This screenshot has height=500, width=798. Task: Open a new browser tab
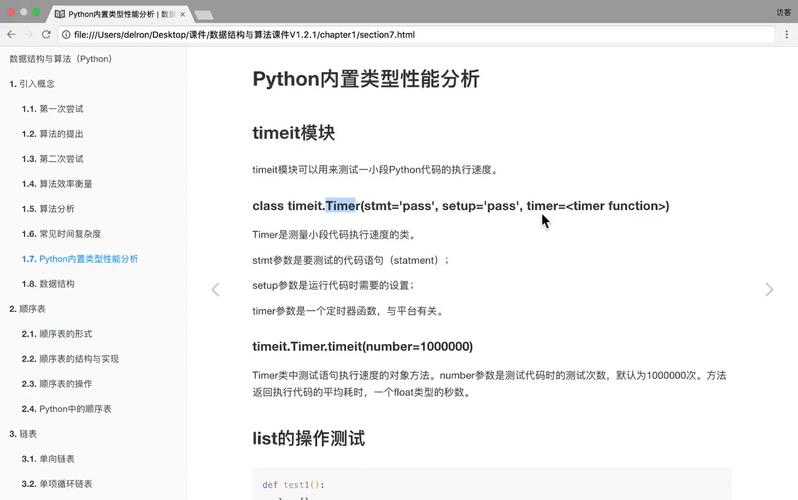click(204, 15)
